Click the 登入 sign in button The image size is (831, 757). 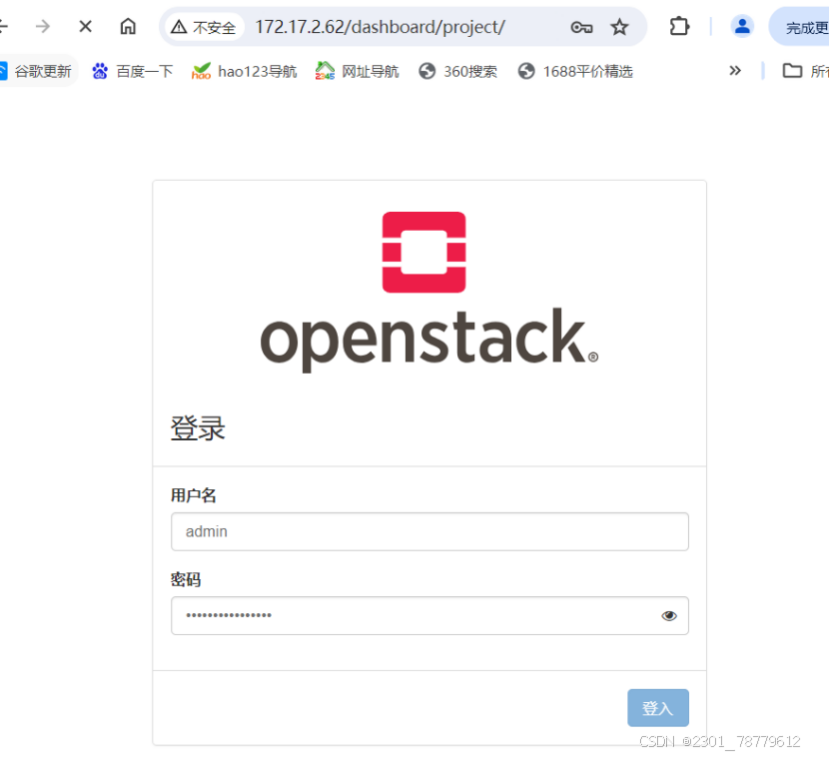coord(658,708)
